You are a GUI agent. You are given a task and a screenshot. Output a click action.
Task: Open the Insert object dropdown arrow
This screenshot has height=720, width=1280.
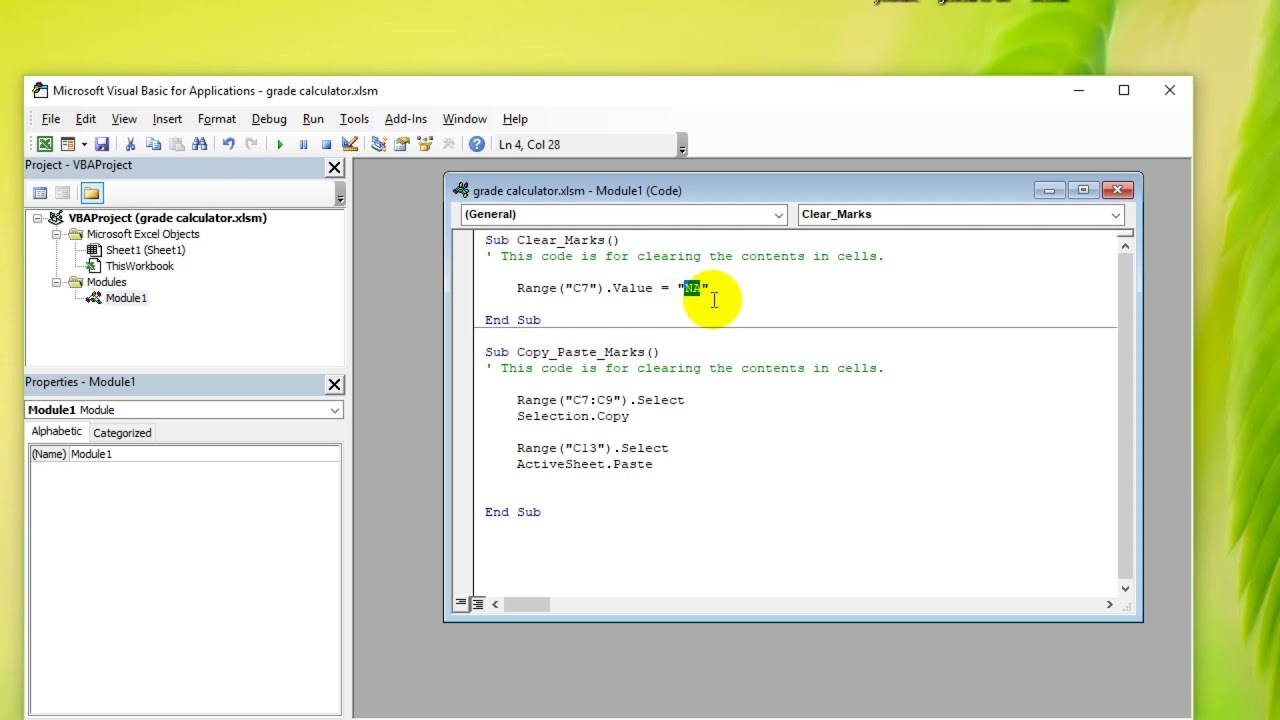[x=84, y=144]
